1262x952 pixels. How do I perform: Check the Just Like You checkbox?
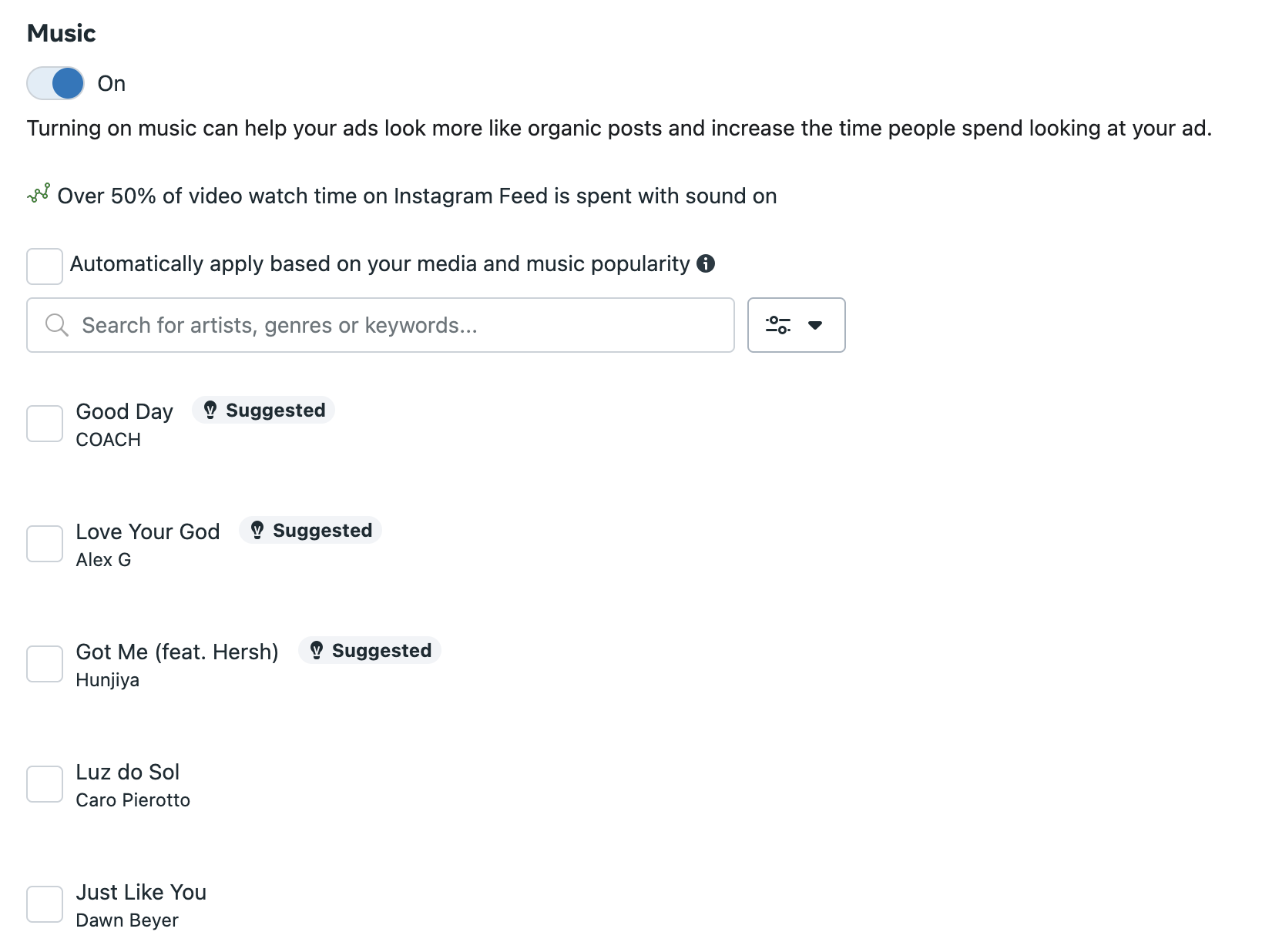[x=45, y=904]
